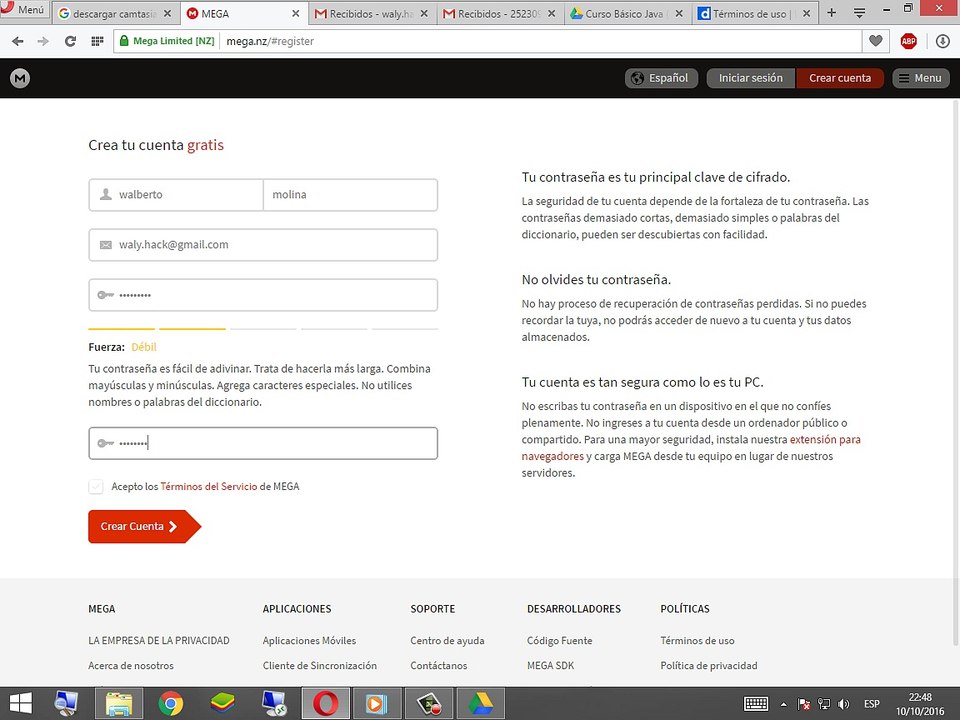This screenshot has height=720, width=960.
Task: Open the Términos del Servicio link
Action: click(209, 487)
